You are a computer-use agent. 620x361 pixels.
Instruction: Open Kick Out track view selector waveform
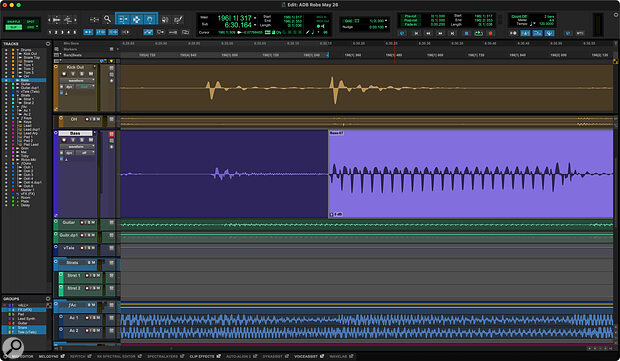(77, 80)
